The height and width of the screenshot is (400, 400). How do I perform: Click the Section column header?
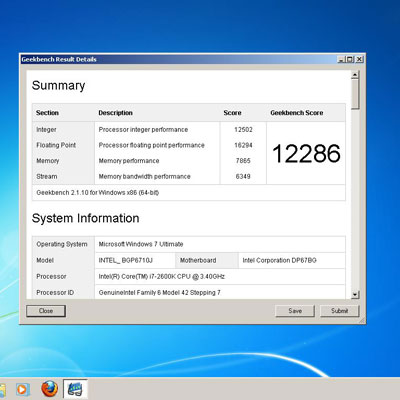click(x=47, y=113)
